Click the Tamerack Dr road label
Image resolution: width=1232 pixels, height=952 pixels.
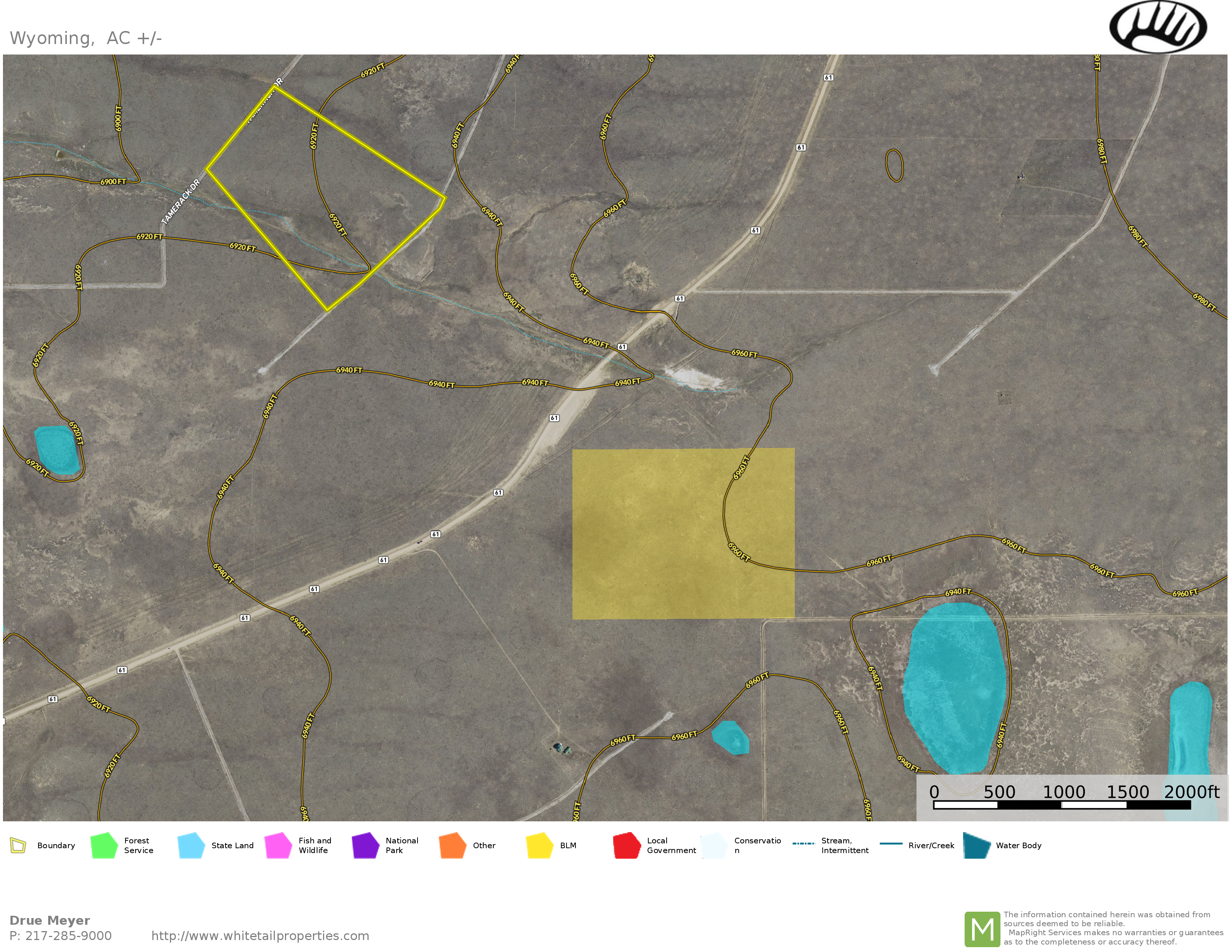click(x=180, y=202)
